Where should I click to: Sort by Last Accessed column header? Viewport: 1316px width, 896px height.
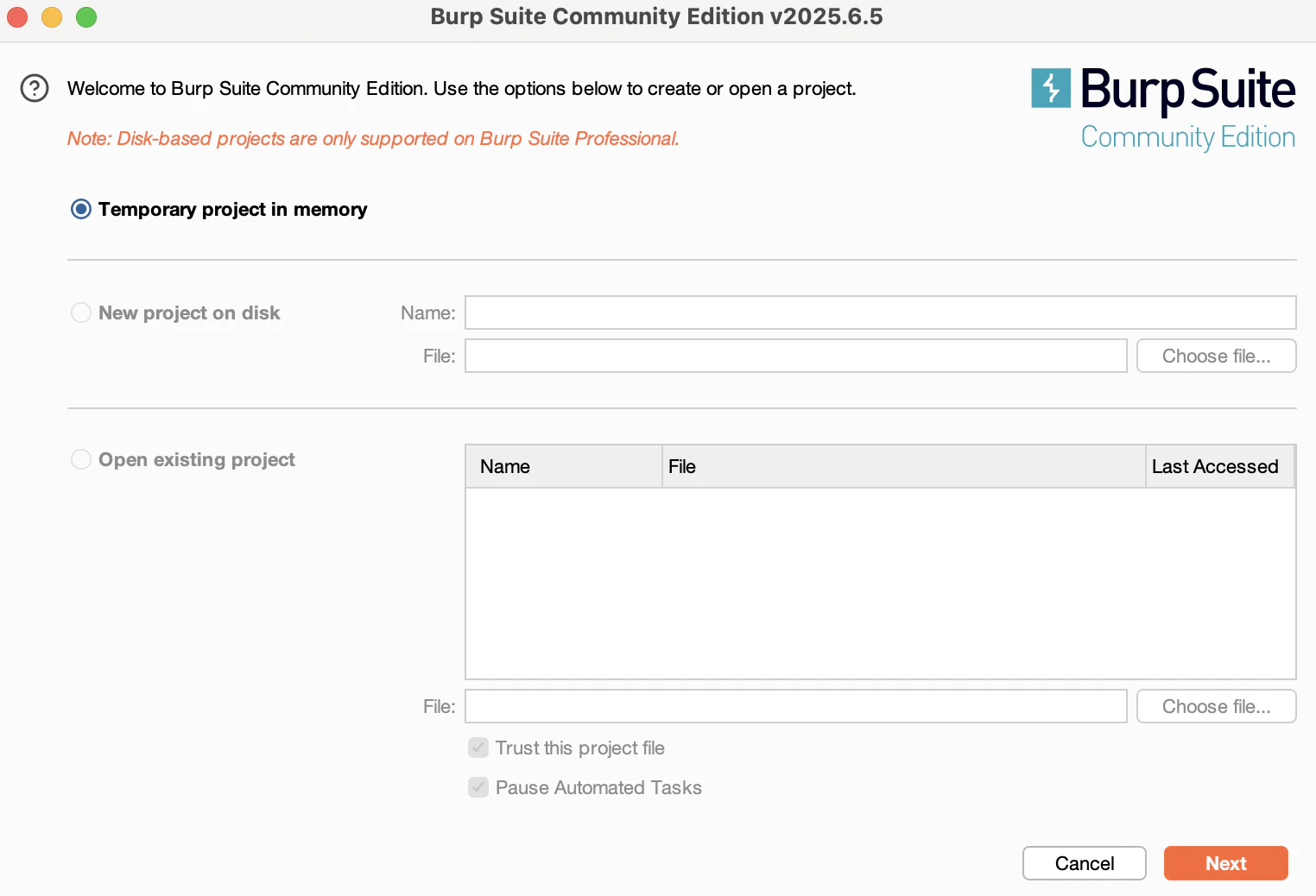point(1220,466)
